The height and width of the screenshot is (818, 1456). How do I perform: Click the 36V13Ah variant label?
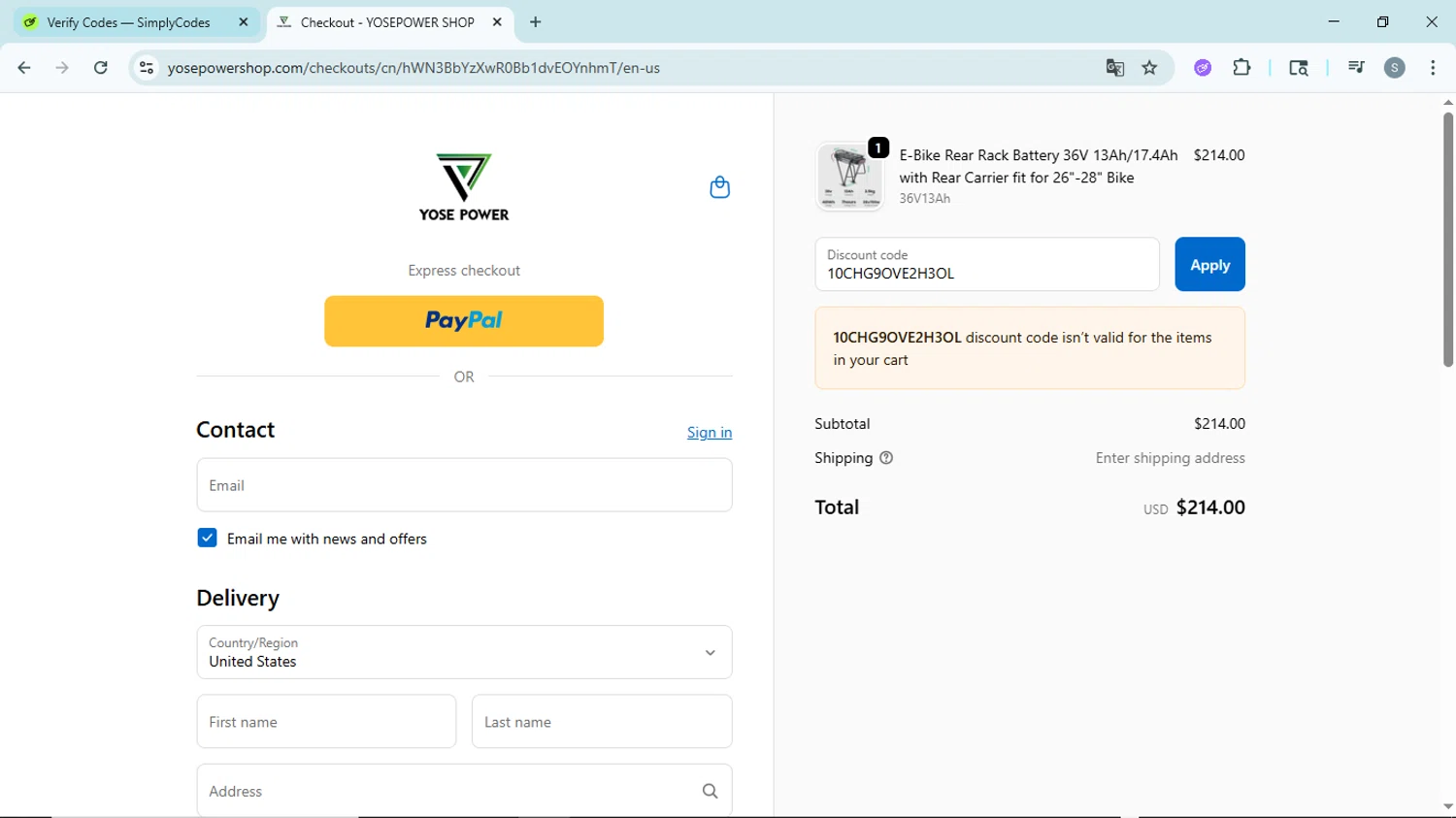pos(925,198)
